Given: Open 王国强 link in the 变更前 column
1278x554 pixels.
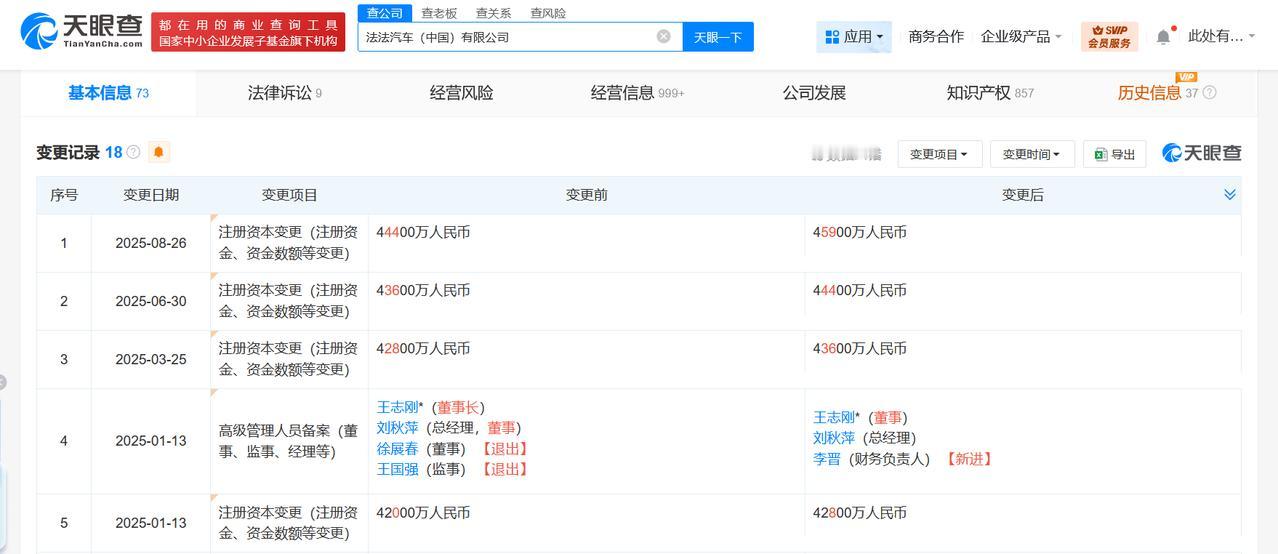Looking at the screenshot, I should 398,469.
